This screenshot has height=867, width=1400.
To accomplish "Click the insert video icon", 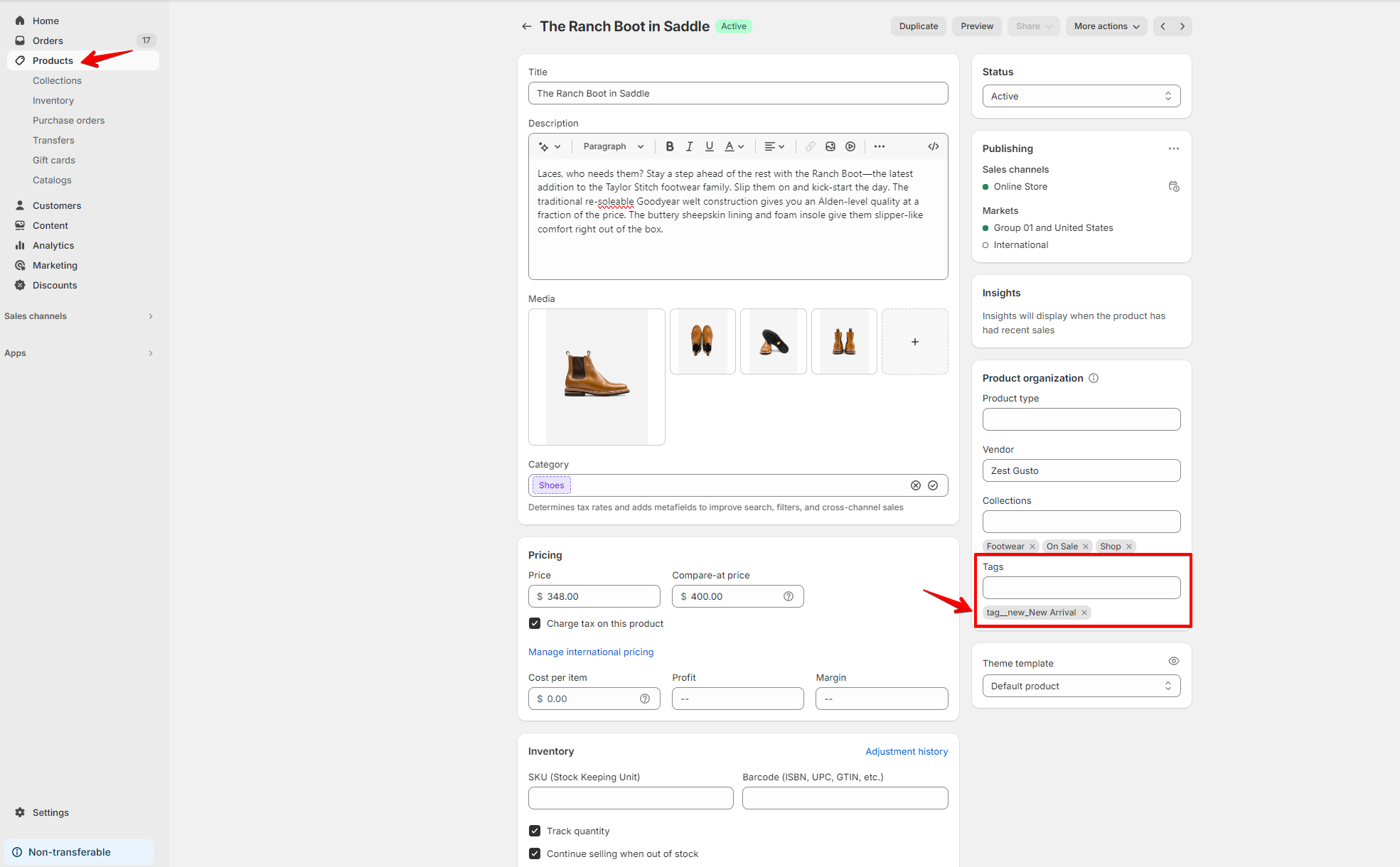I will [850, 146].
